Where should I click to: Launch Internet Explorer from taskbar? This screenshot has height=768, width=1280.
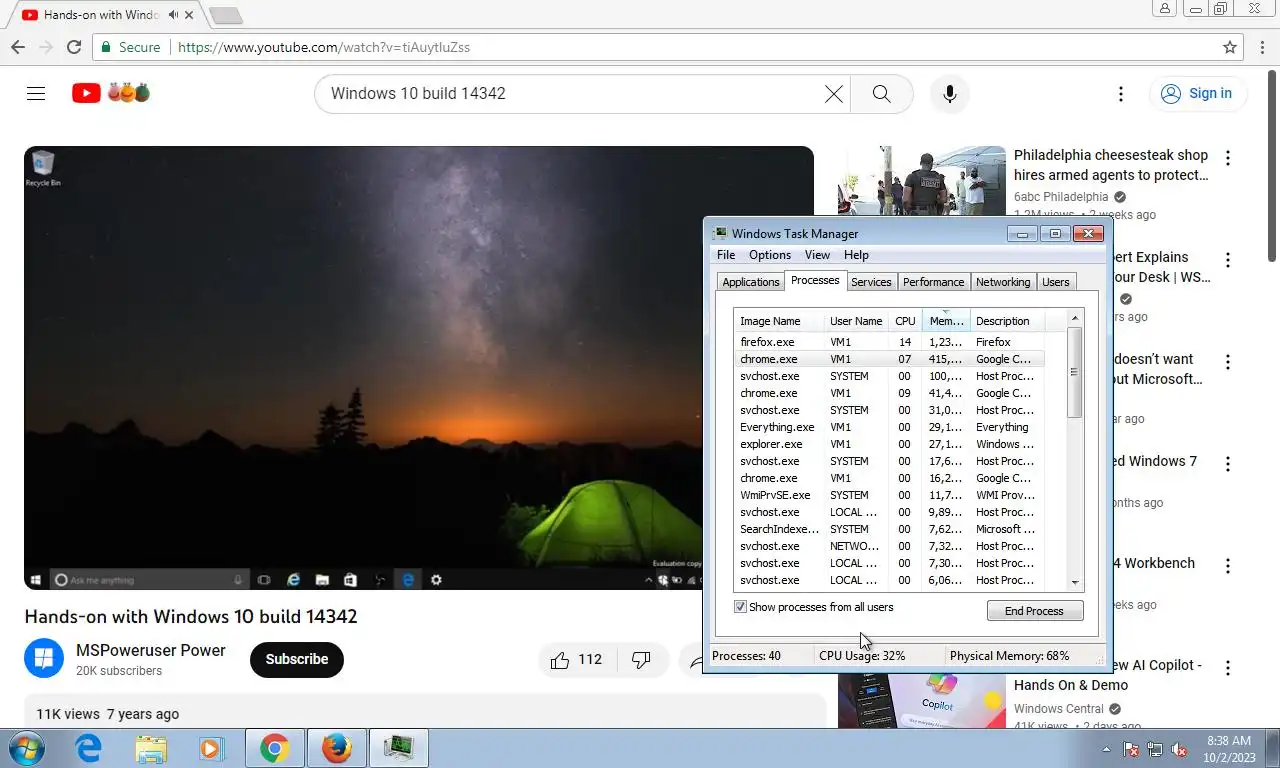(x=89, y=748)
